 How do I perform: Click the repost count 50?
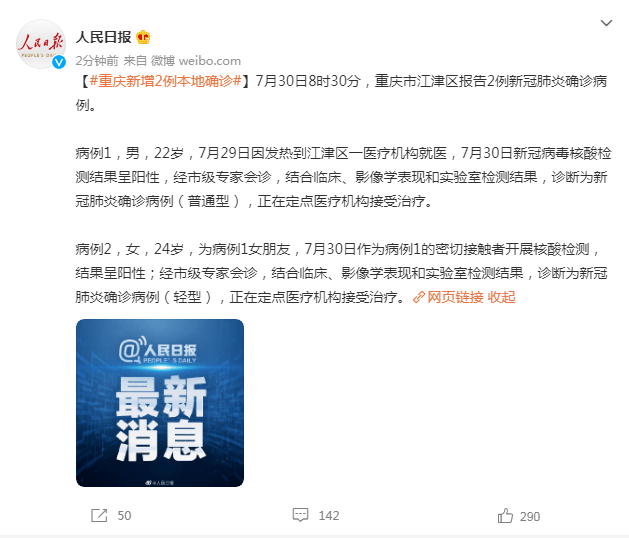tap(124, 516)
